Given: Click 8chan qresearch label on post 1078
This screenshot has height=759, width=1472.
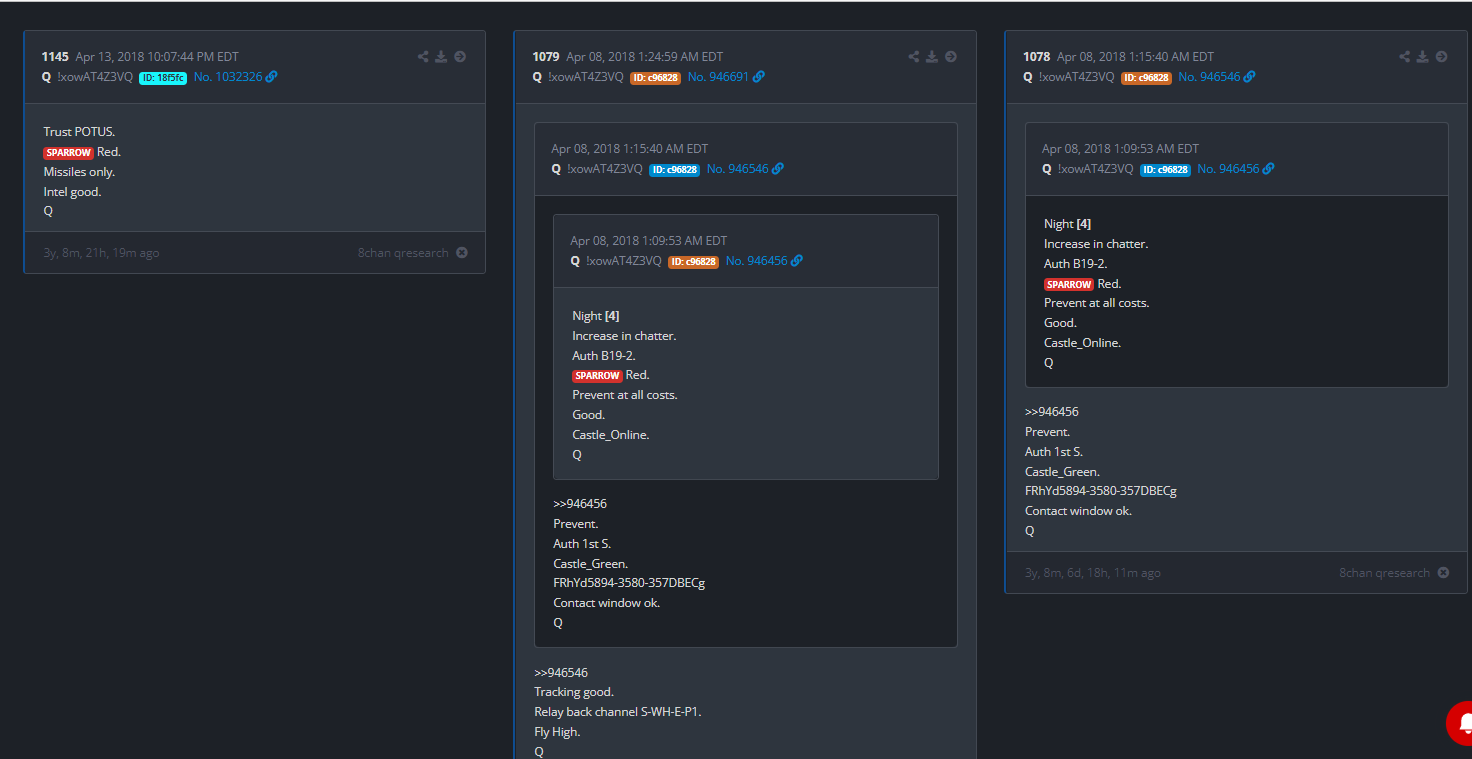Looking at the screenshot, I should pyautogui.click(x=1385, y=573).
